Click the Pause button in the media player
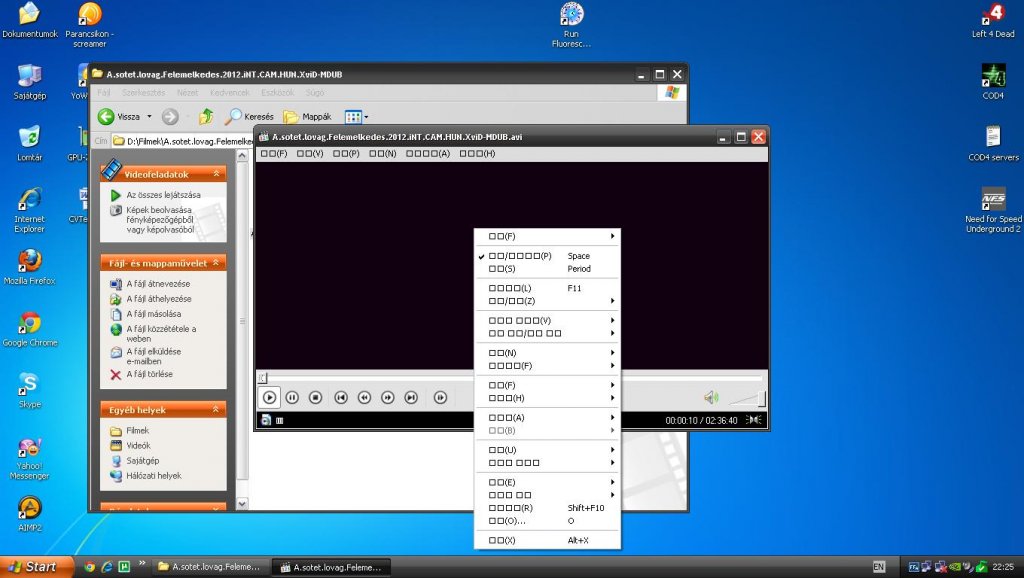The image size is (1024, 578). coord(293,397)
